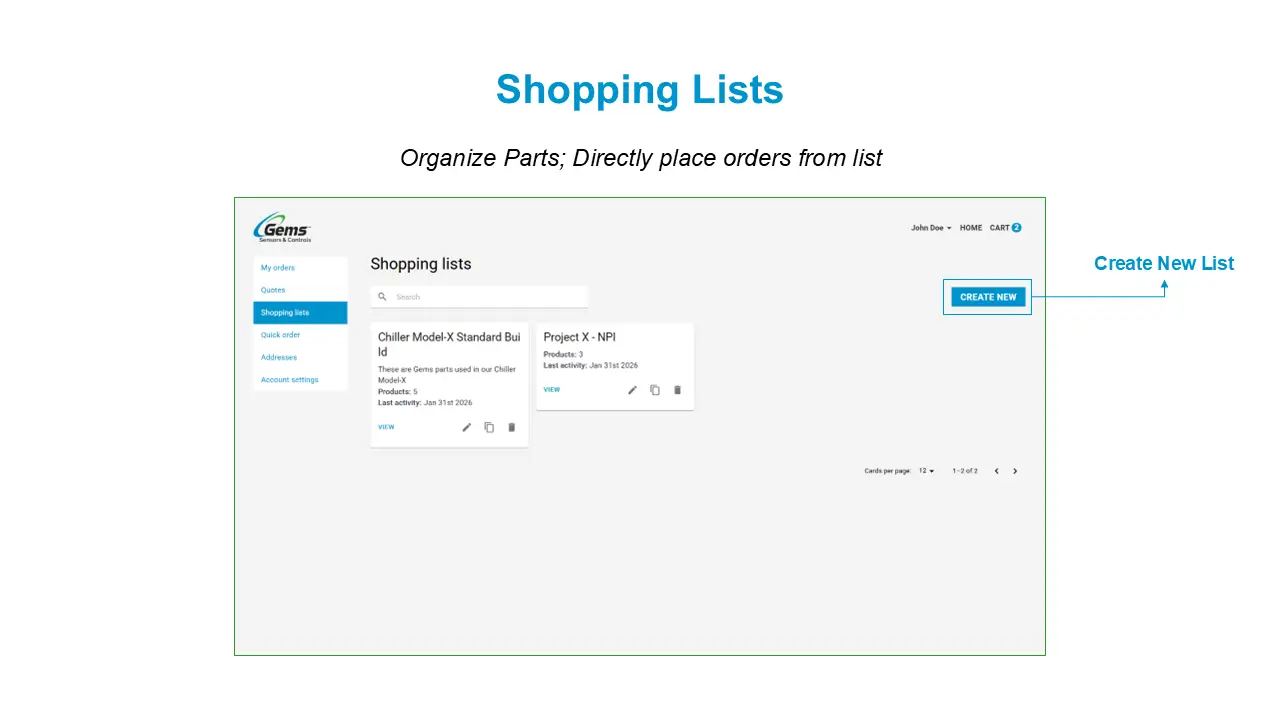Click HOME in the top navigation
The image size is (1280, 720).
click(x=970, y=228)
